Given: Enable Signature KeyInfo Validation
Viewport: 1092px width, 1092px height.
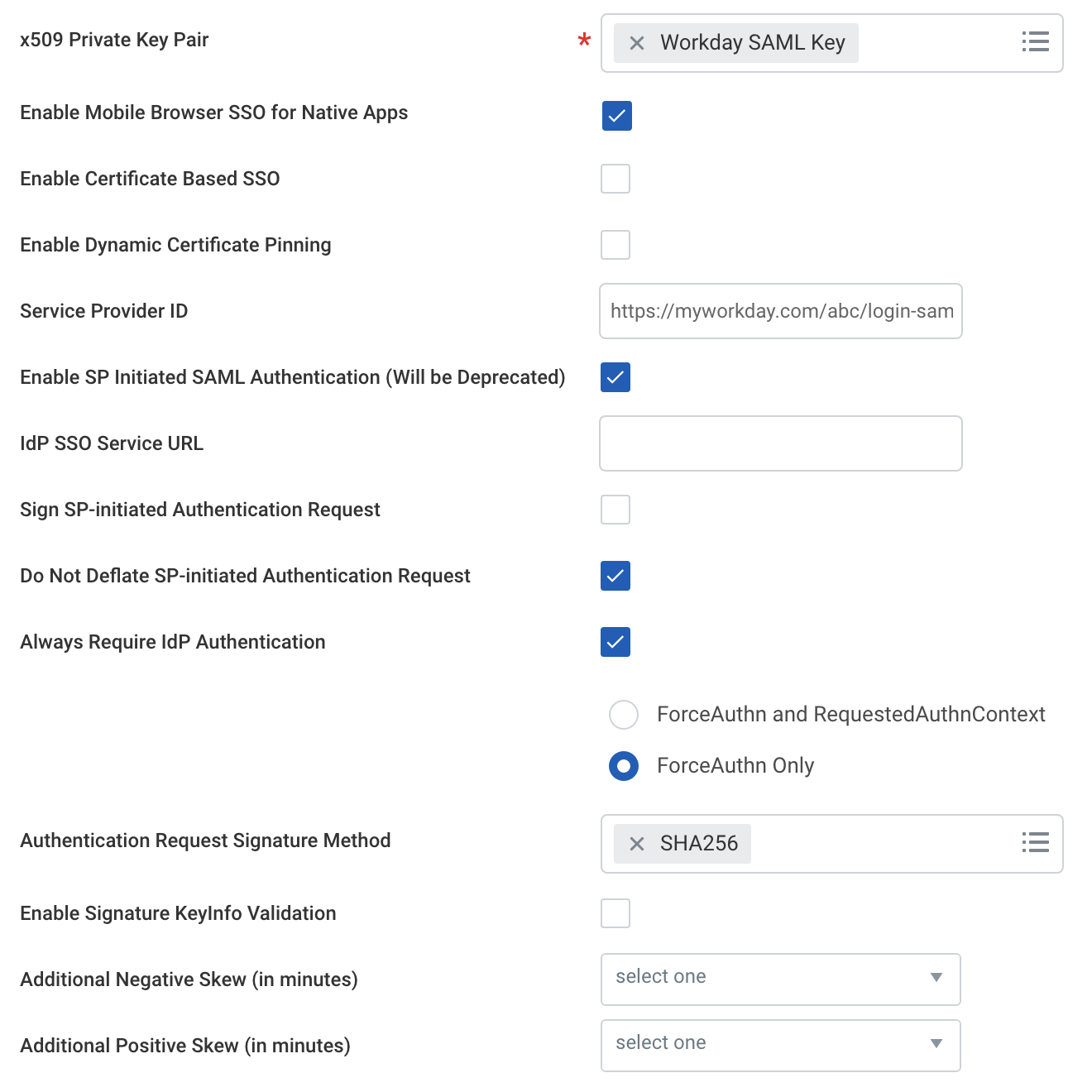Looking at the screenshot, I should click(615, 913).
